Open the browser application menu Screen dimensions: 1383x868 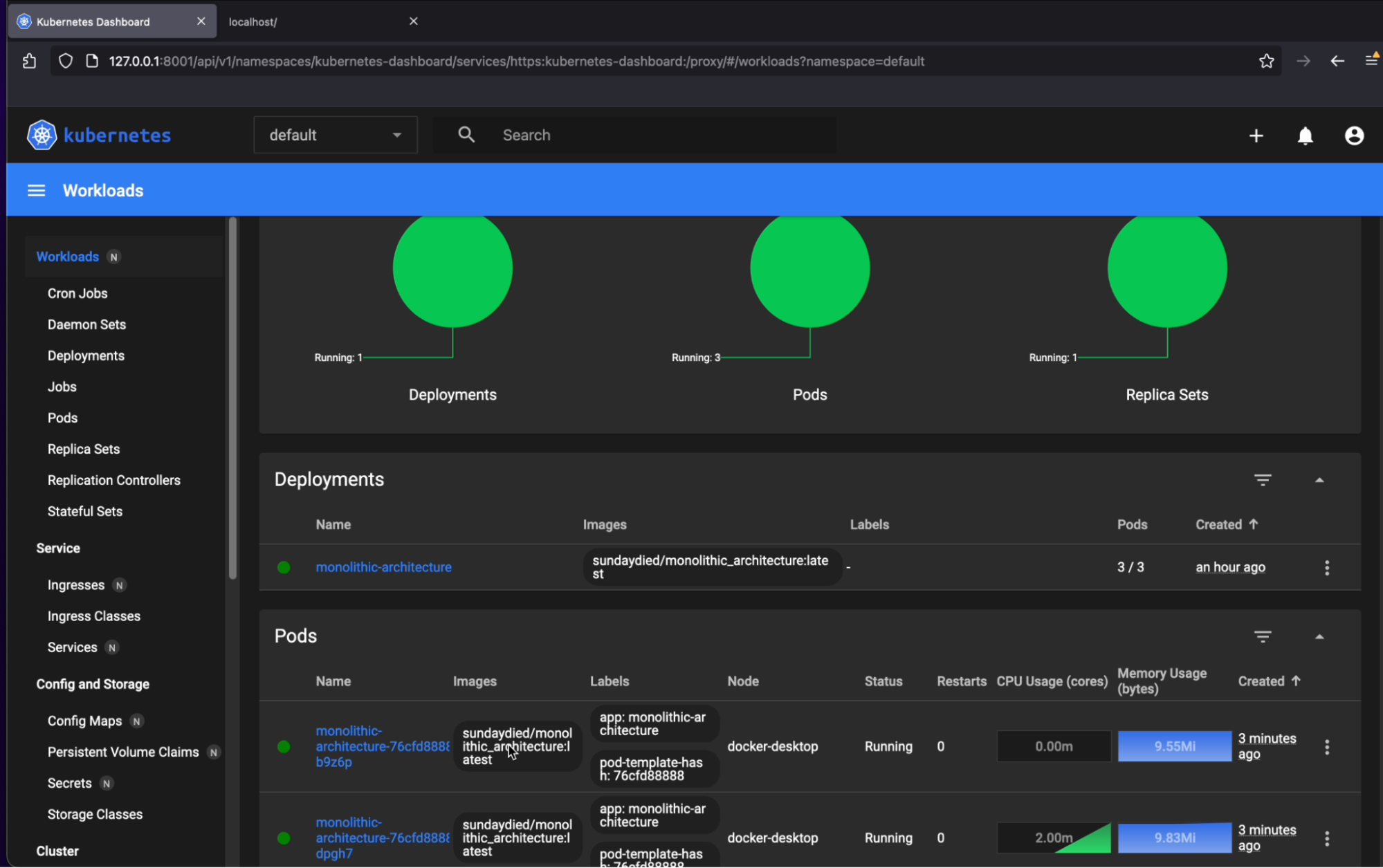click(1371, 60)
